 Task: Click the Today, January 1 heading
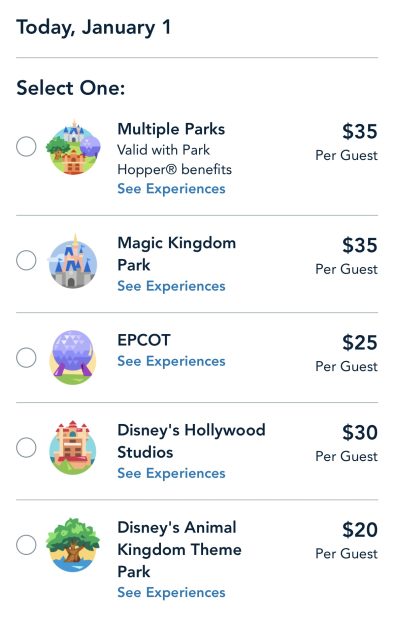[x=94, y=28]
